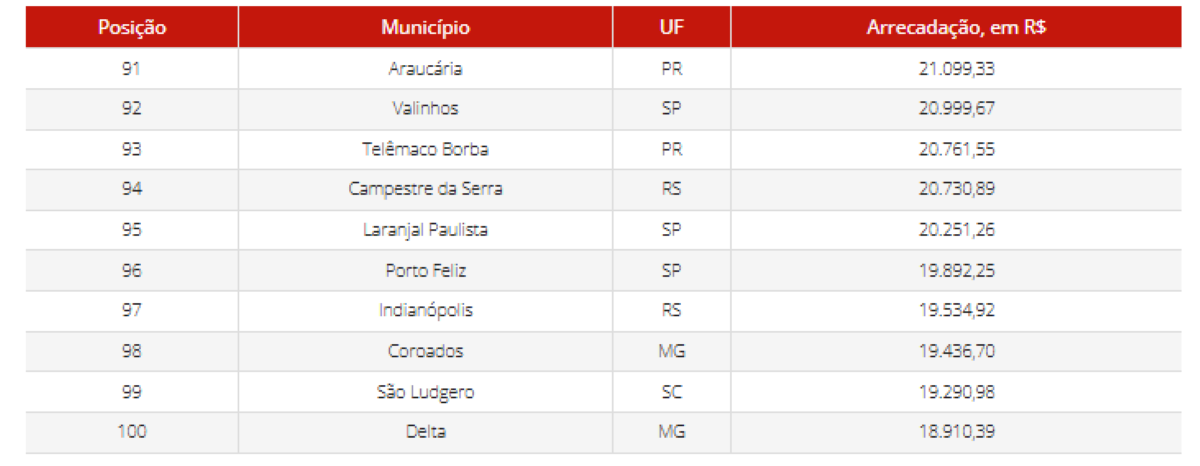Click the Posição column header
The image size is (1200, 466).
click(131, 28)
